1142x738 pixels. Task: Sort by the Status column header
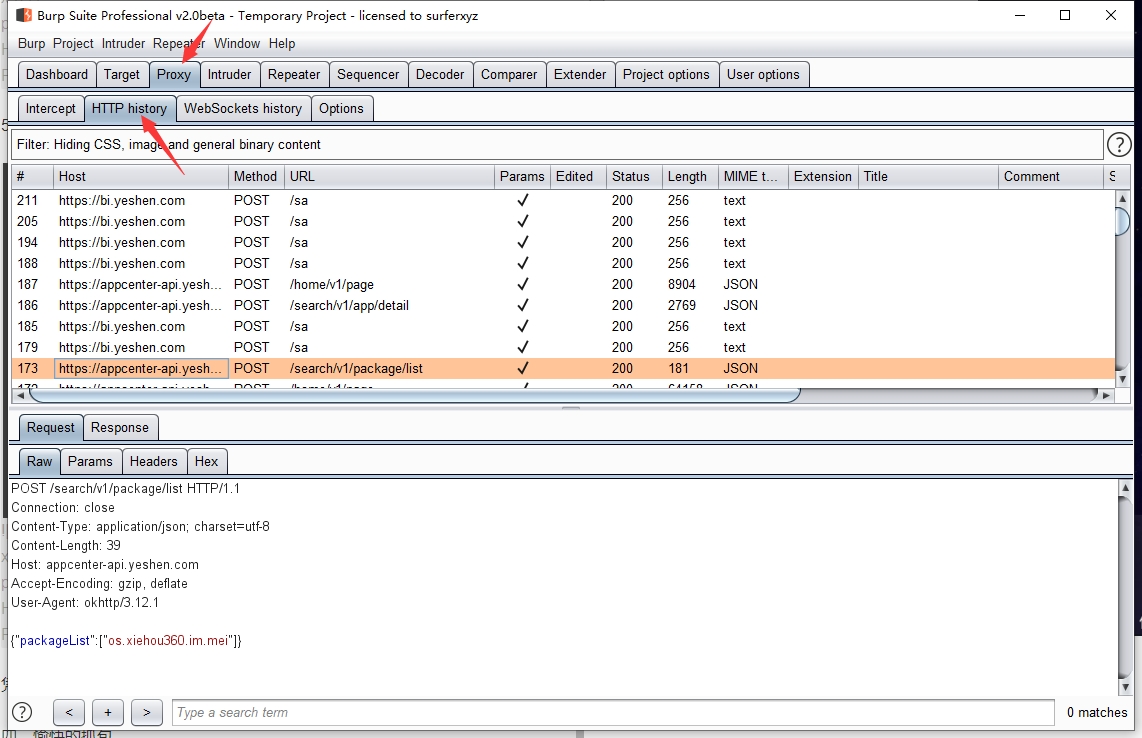click(x=634, y=176)
